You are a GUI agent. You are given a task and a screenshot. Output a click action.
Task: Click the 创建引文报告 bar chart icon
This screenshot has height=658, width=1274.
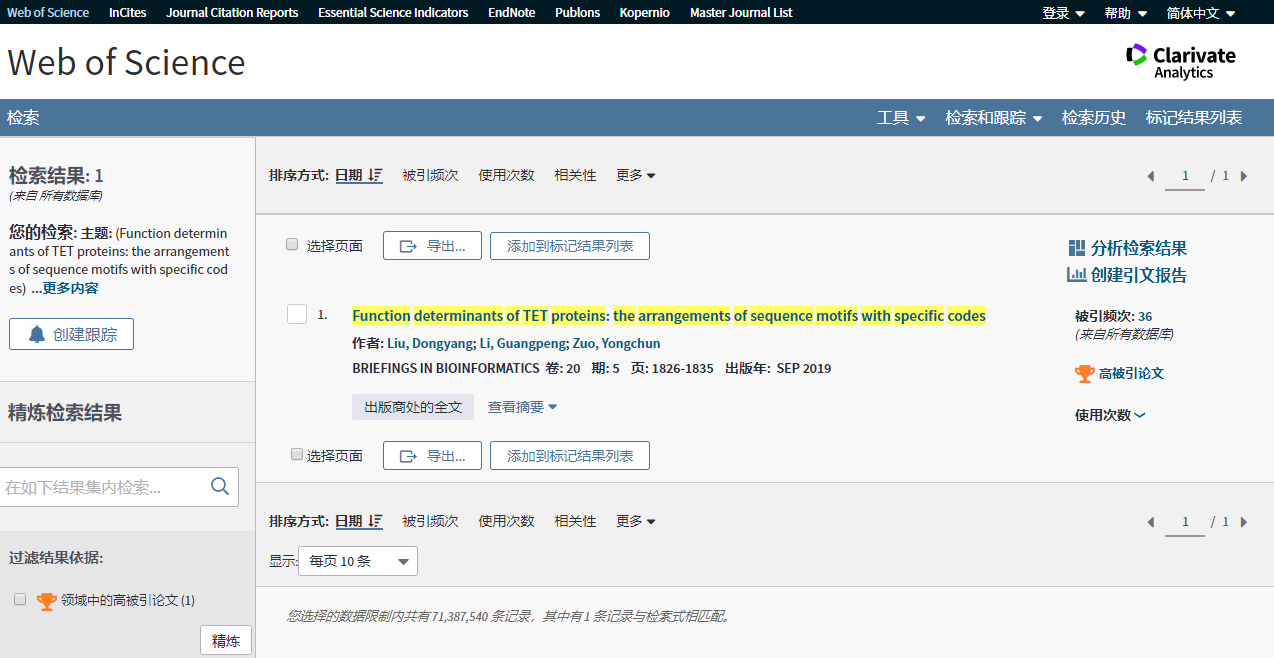(1077, 275)
